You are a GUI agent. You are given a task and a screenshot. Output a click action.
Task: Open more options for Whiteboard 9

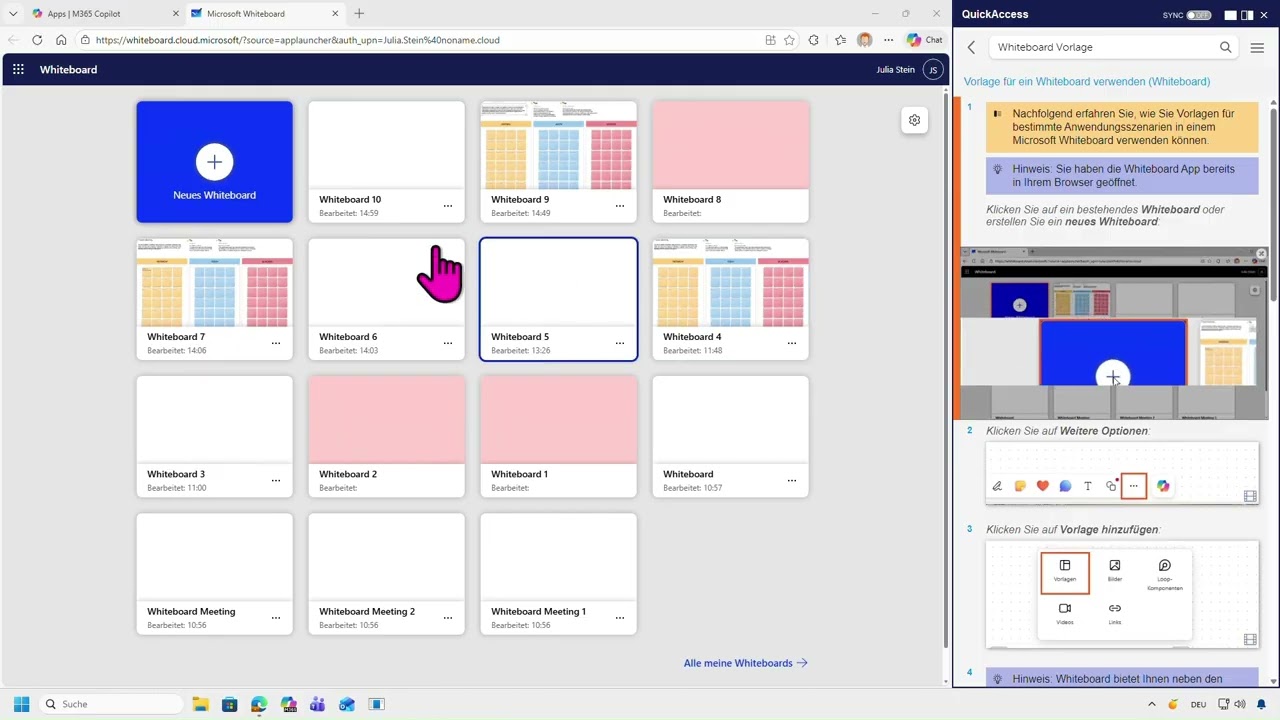click(619, 206)
